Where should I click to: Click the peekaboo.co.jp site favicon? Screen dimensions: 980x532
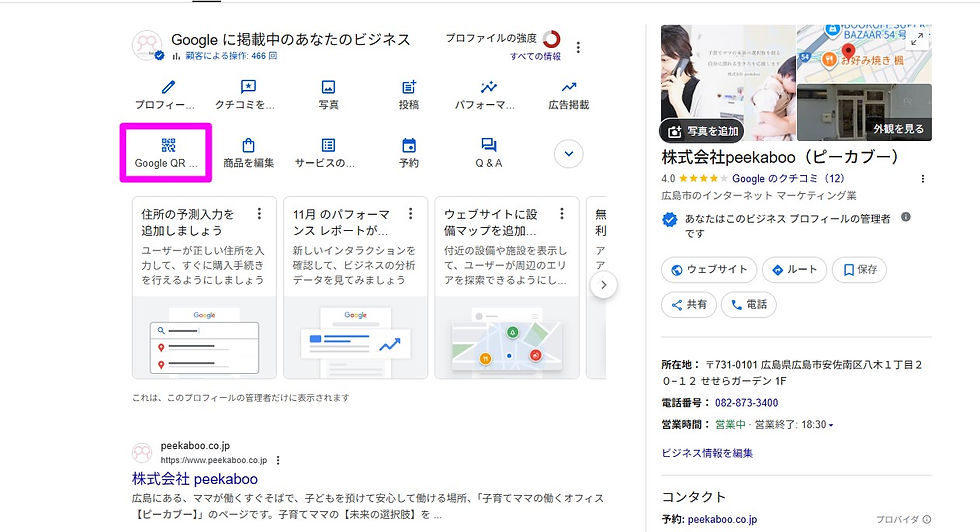pyautogui.click(x=142, y=453)
